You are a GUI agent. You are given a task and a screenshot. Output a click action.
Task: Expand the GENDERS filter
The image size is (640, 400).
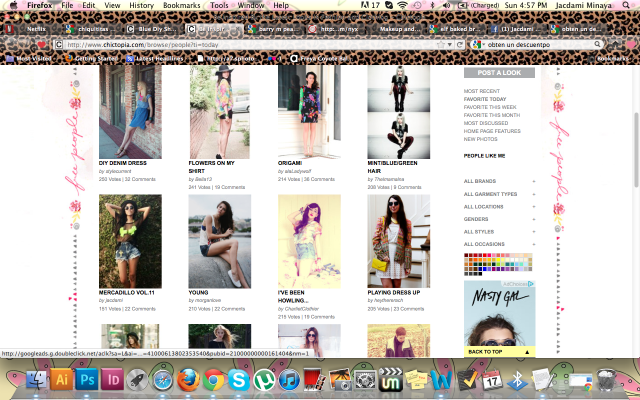tap(499, 219)
